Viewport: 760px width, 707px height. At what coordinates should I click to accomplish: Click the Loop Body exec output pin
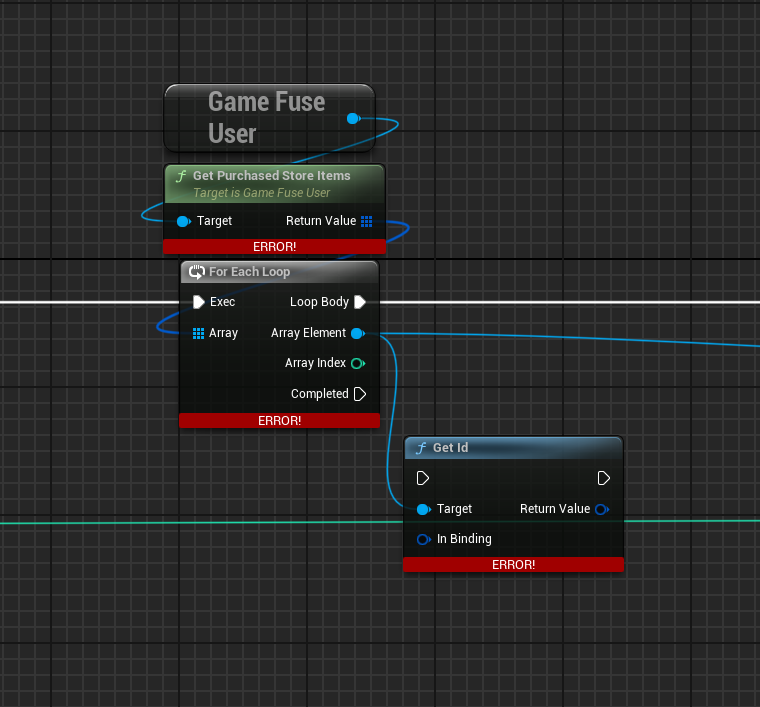tap(360, 302)
